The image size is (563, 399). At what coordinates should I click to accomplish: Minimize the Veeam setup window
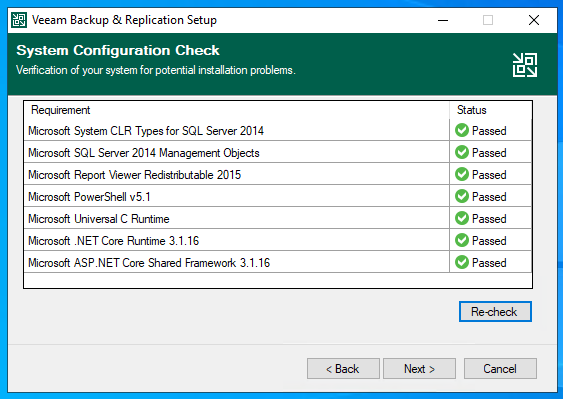pyautogui.click(x=443, y=20)
